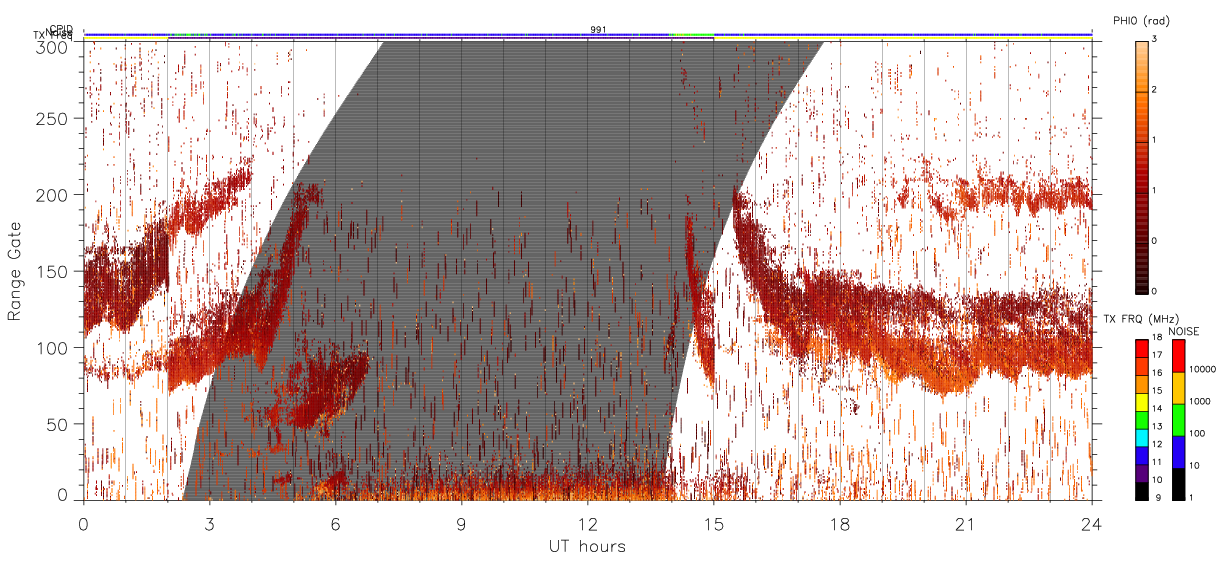The image size is (1228, 567).
Task: Click hour tick 9 on UT axis
Action: (x=462, y=525)
